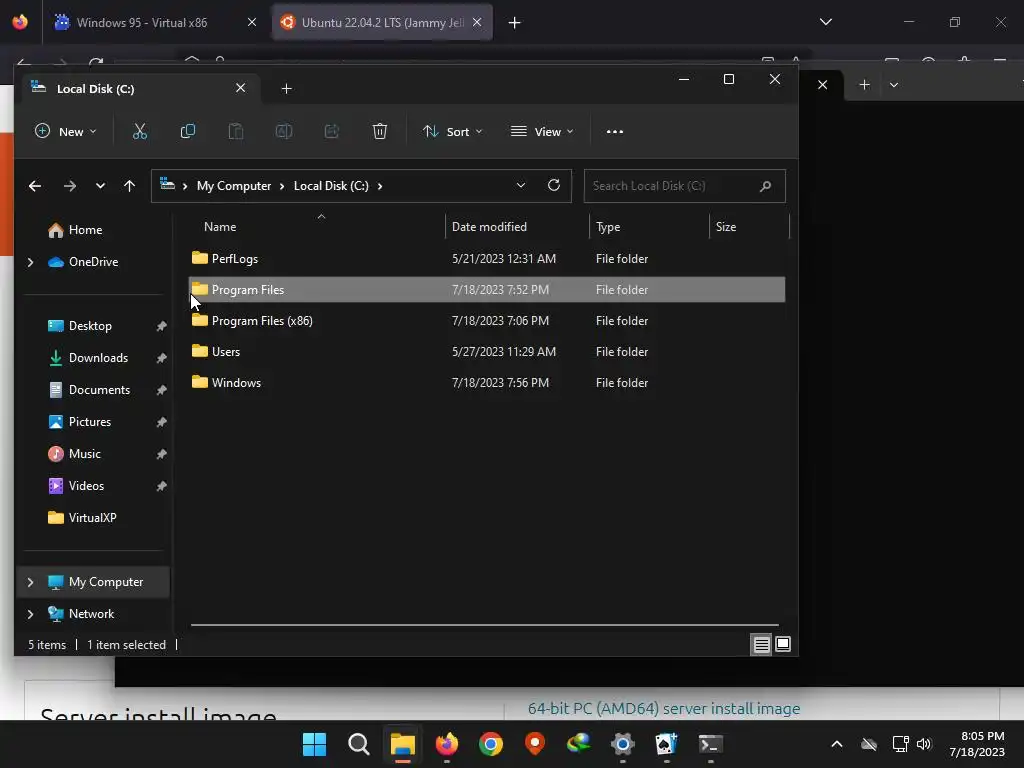
Task: Open the New dropdown menu
Action: (65, 131)
